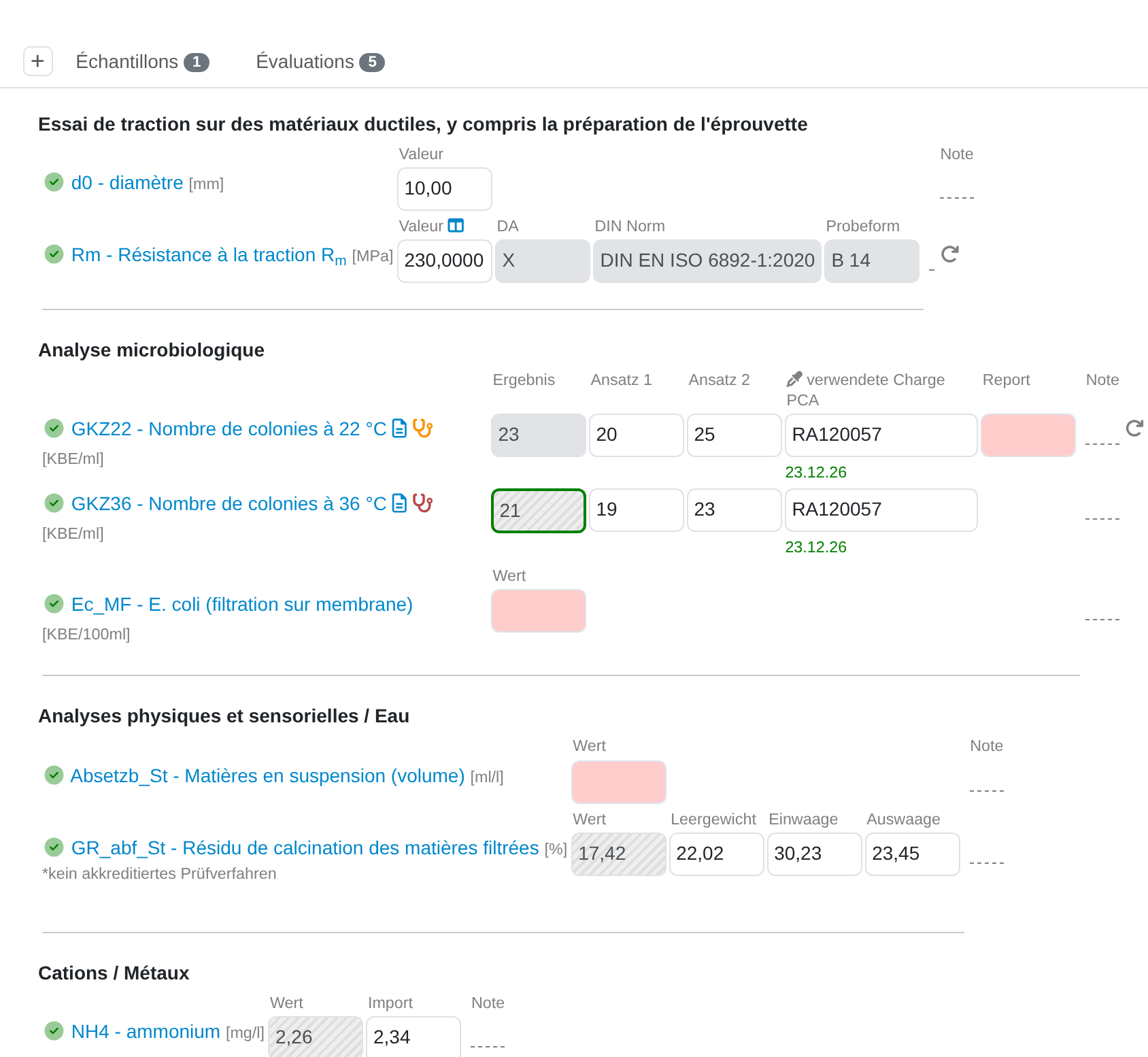Click the Einwaage field with 30,23
This screenshot has width=1148, height=1057.
(x=815, y=854)
